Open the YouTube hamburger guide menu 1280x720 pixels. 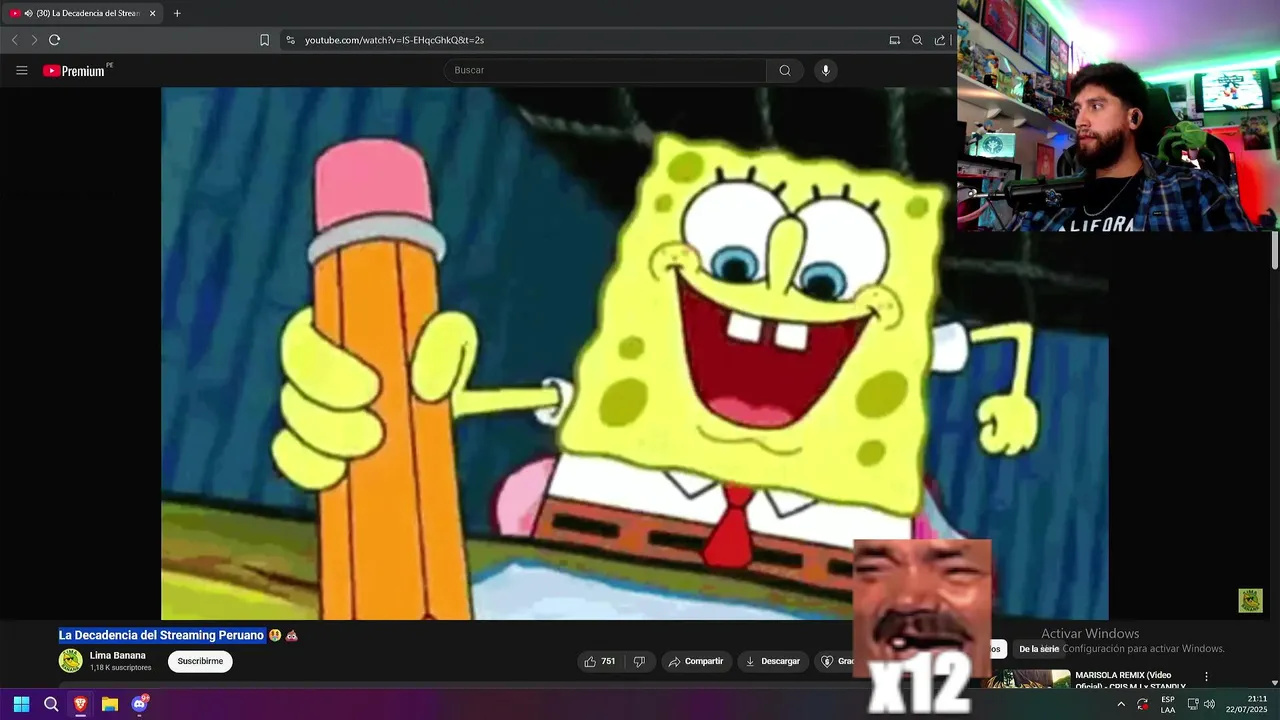(22, 70)
